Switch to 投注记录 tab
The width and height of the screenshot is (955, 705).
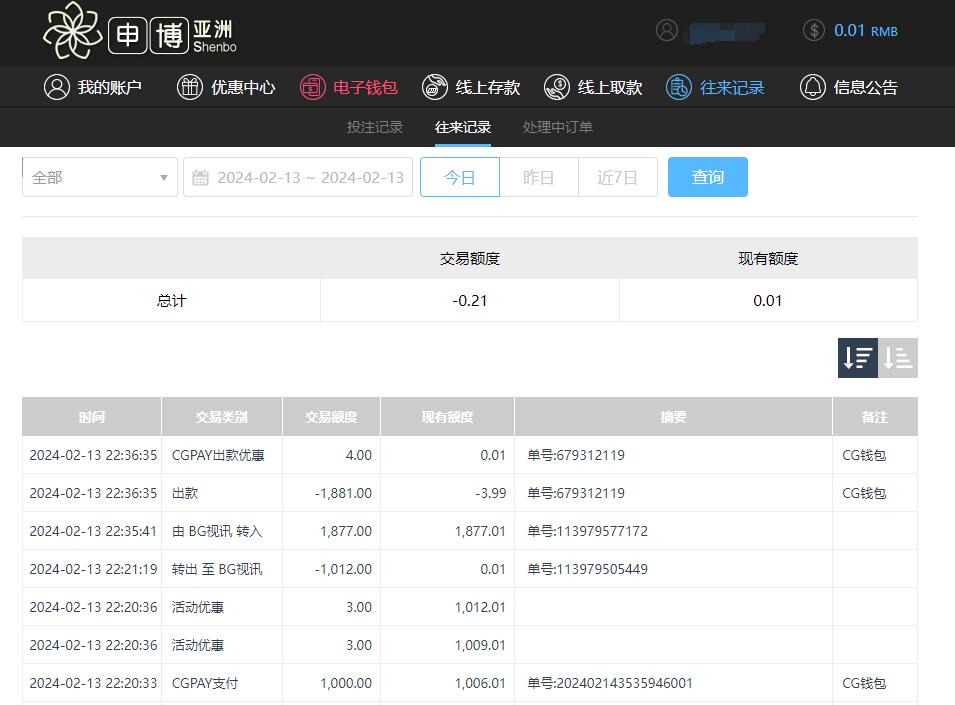tap(375, 127)
